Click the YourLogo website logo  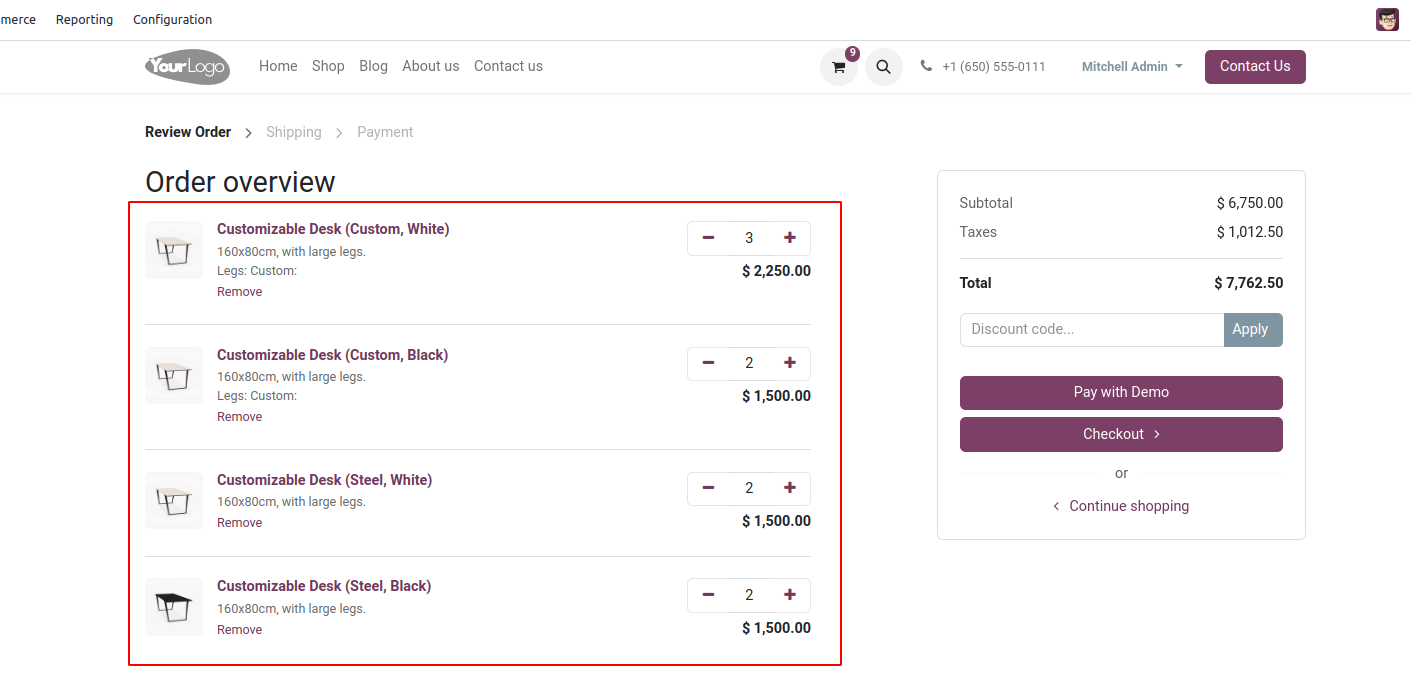187,66
